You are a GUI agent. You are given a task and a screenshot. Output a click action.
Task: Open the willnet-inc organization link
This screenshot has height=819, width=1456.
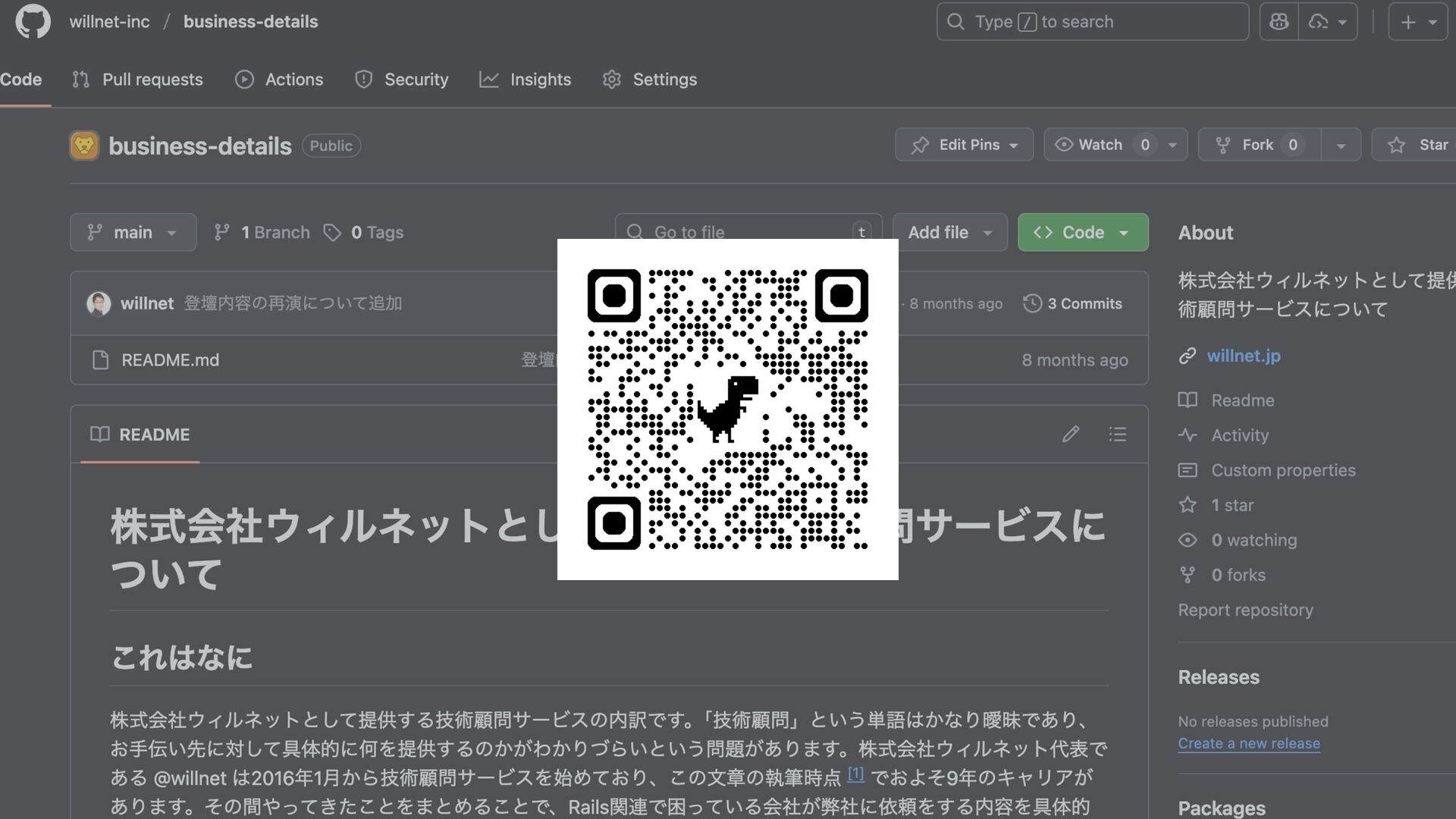click(110, 22)
